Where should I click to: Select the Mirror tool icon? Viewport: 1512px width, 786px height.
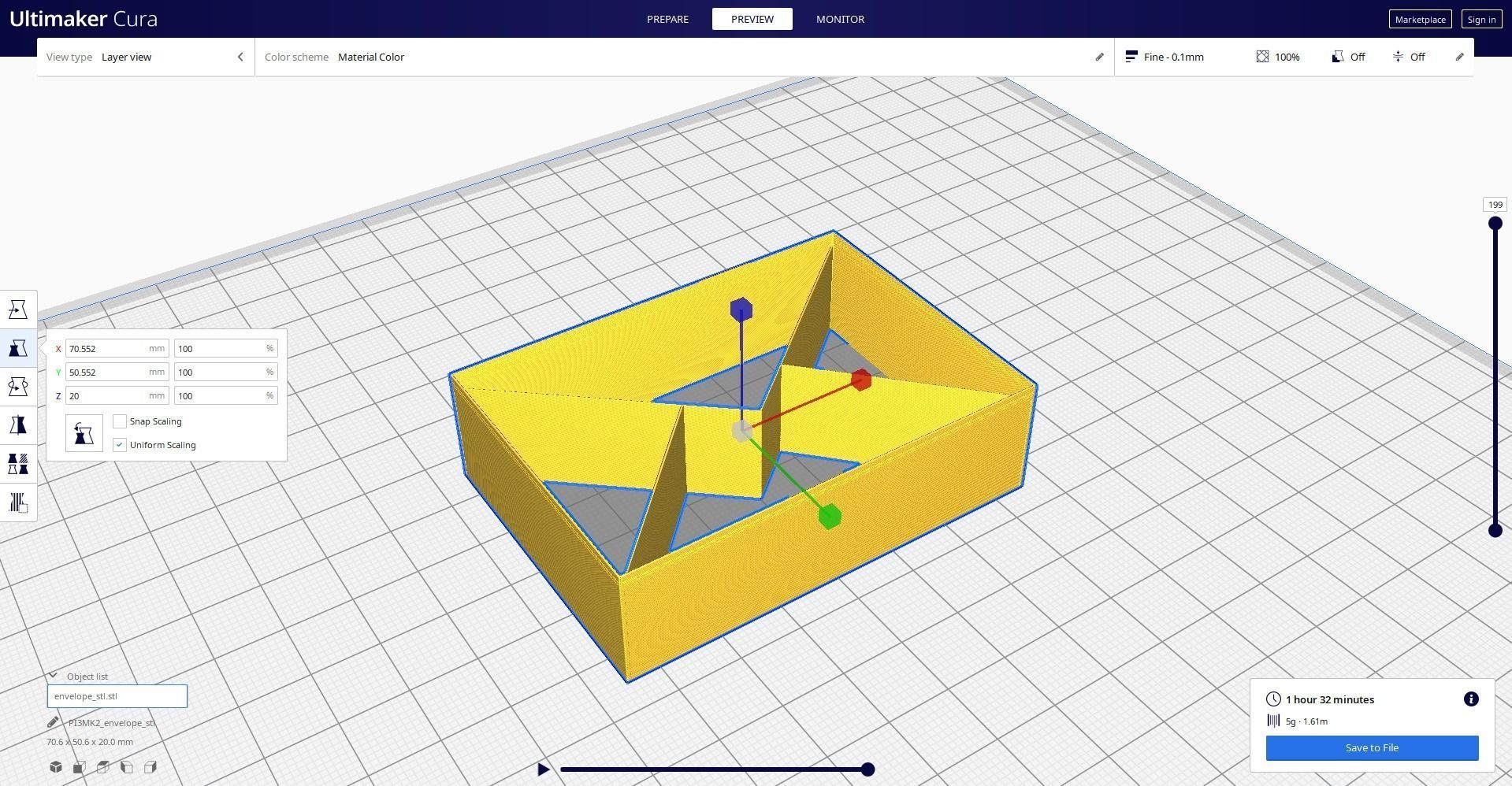click(18, 425)
